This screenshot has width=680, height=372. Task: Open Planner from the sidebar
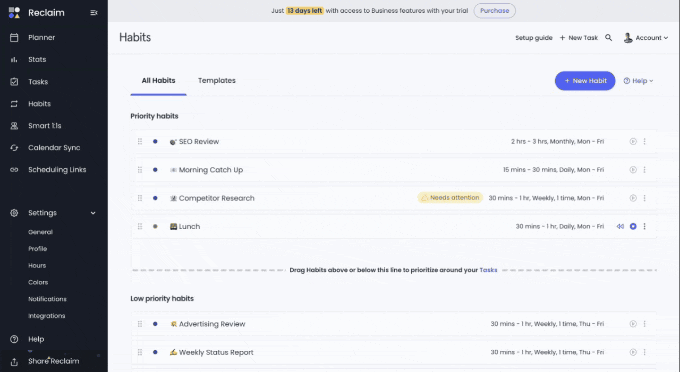point(42,37)
